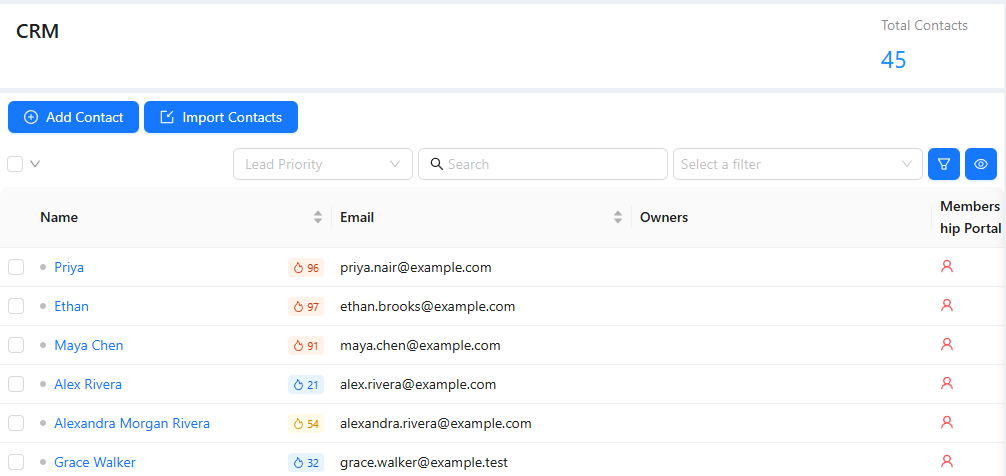
Task: Click the Membership Portal column header
Action: pos(970,217)
